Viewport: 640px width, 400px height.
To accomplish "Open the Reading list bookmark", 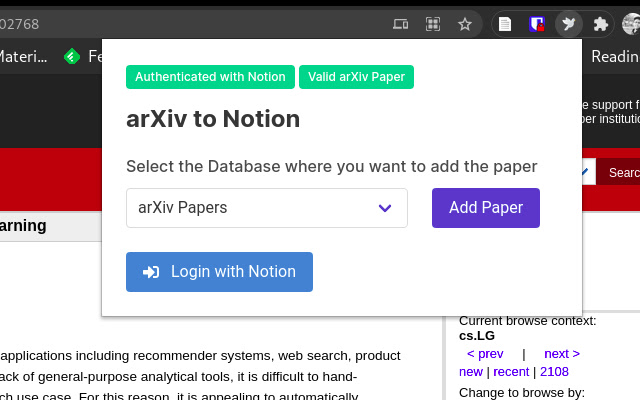I will [615, 56].
